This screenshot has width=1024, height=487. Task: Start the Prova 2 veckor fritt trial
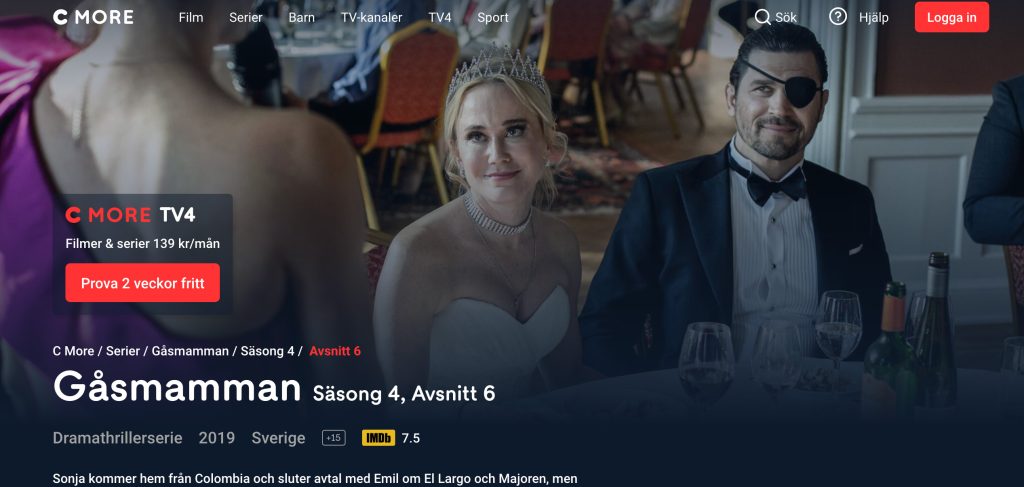coord(142,283)
